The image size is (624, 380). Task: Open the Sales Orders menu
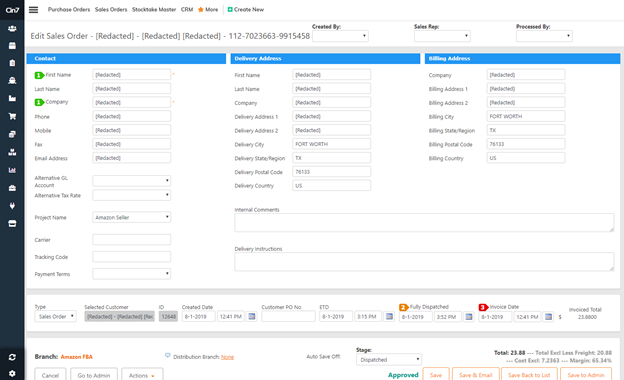(x=111, y=10)
